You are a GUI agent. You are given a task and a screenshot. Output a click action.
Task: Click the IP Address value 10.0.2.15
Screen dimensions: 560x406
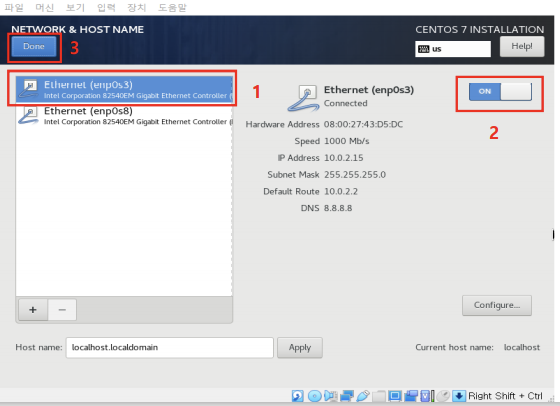[344, 158]
